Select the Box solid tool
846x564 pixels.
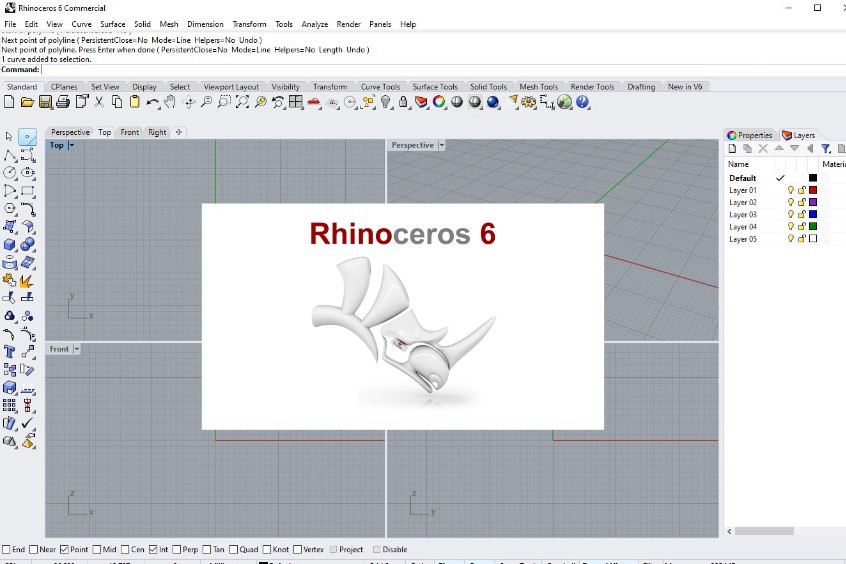point(10,244)
